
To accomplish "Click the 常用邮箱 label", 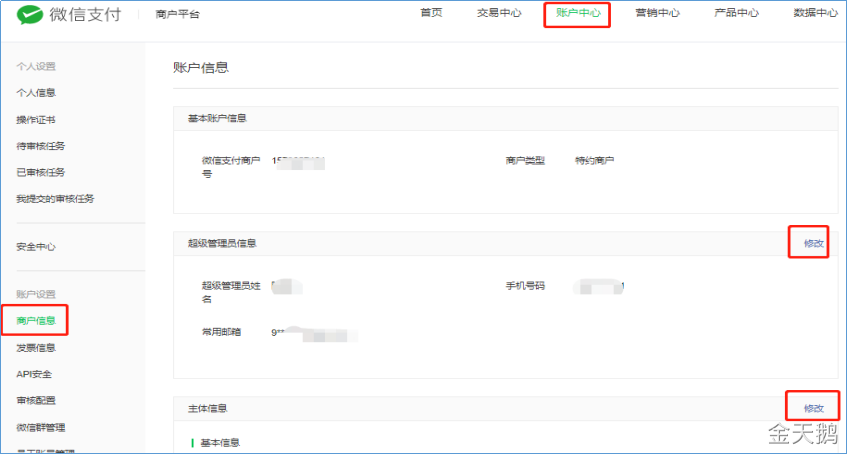I will point(221,332).
